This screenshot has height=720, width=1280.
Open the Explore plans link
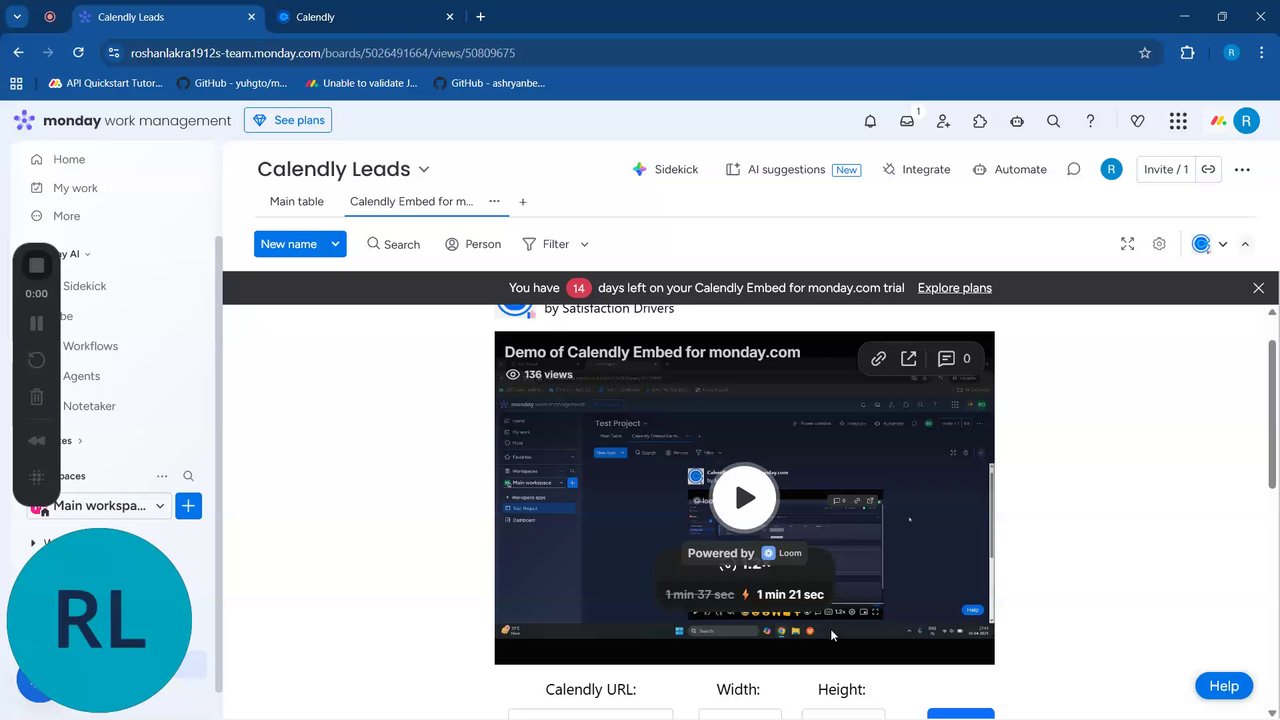point(955,288)
